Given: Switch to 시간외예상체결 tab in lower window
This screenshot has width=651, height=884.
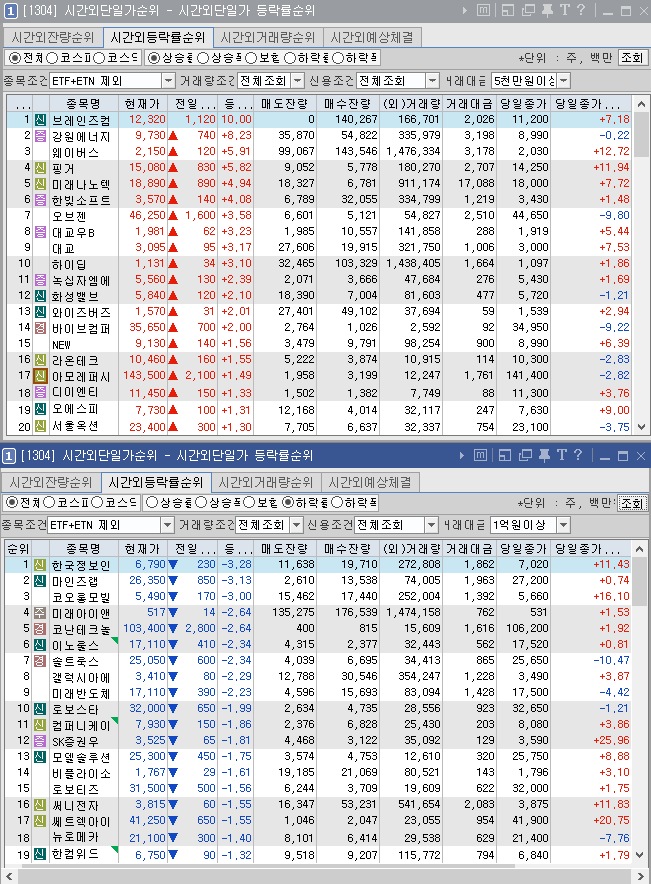Looking at the screenshot, I should tap(370, 483).
